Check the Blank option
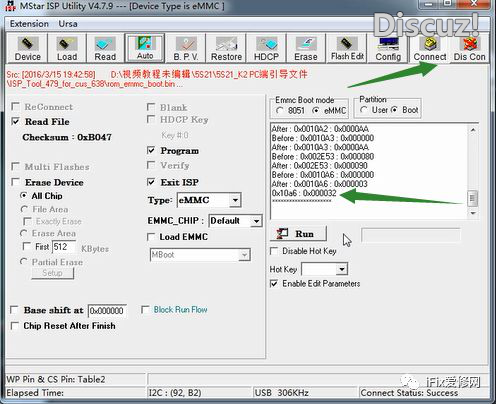Viewport: 496px width, 404px height. (x=151, y=107)
